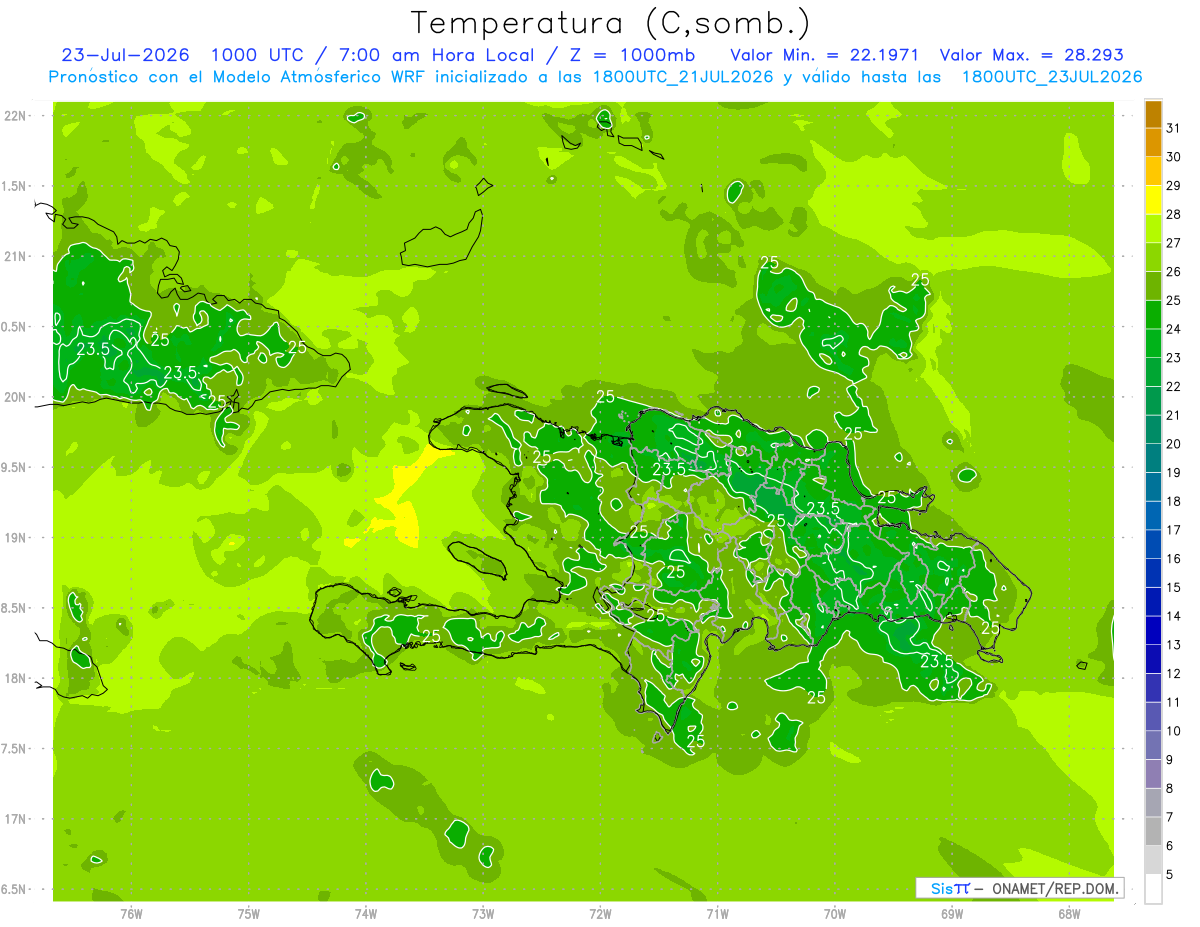Click the 70W longitude label
Screen dimensions: 1200x927
coord(835,914)
